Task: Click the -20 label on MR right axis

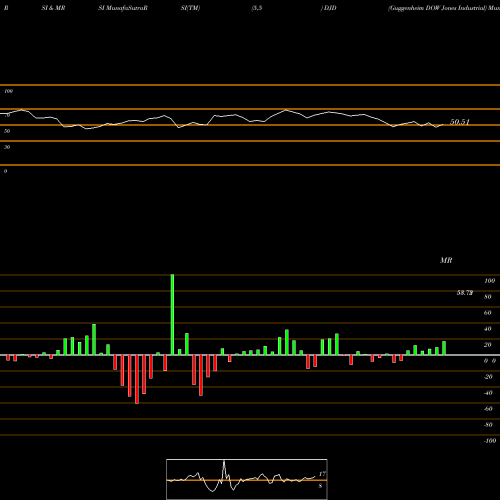Action: [488, 377]
